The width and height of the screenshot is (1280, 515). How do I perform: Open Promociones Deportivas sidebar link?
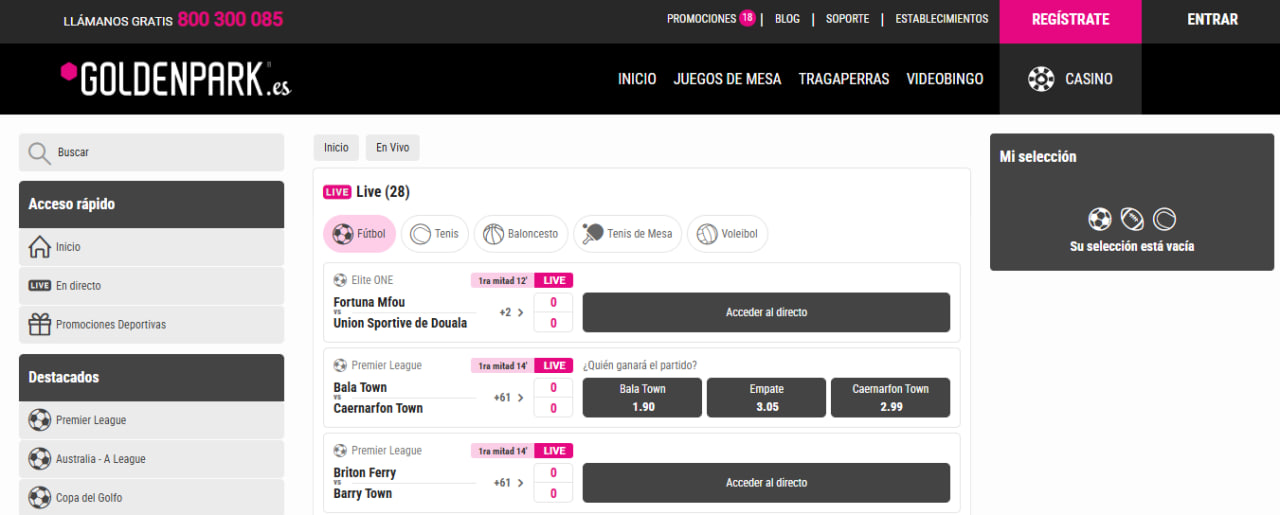pyautogui.click(x=151, y=324)
